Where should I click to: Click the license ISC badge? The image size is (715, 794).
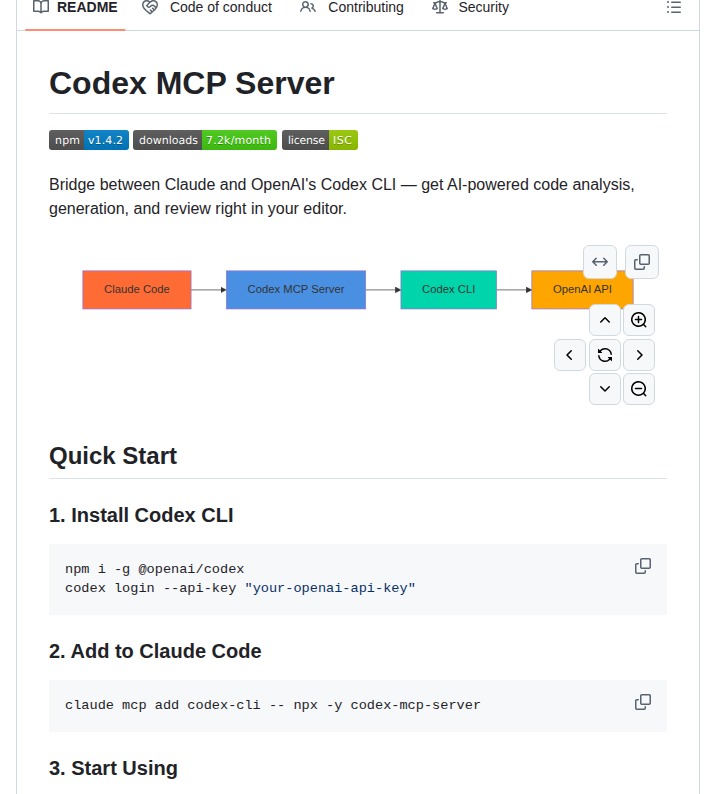point(320,140)
